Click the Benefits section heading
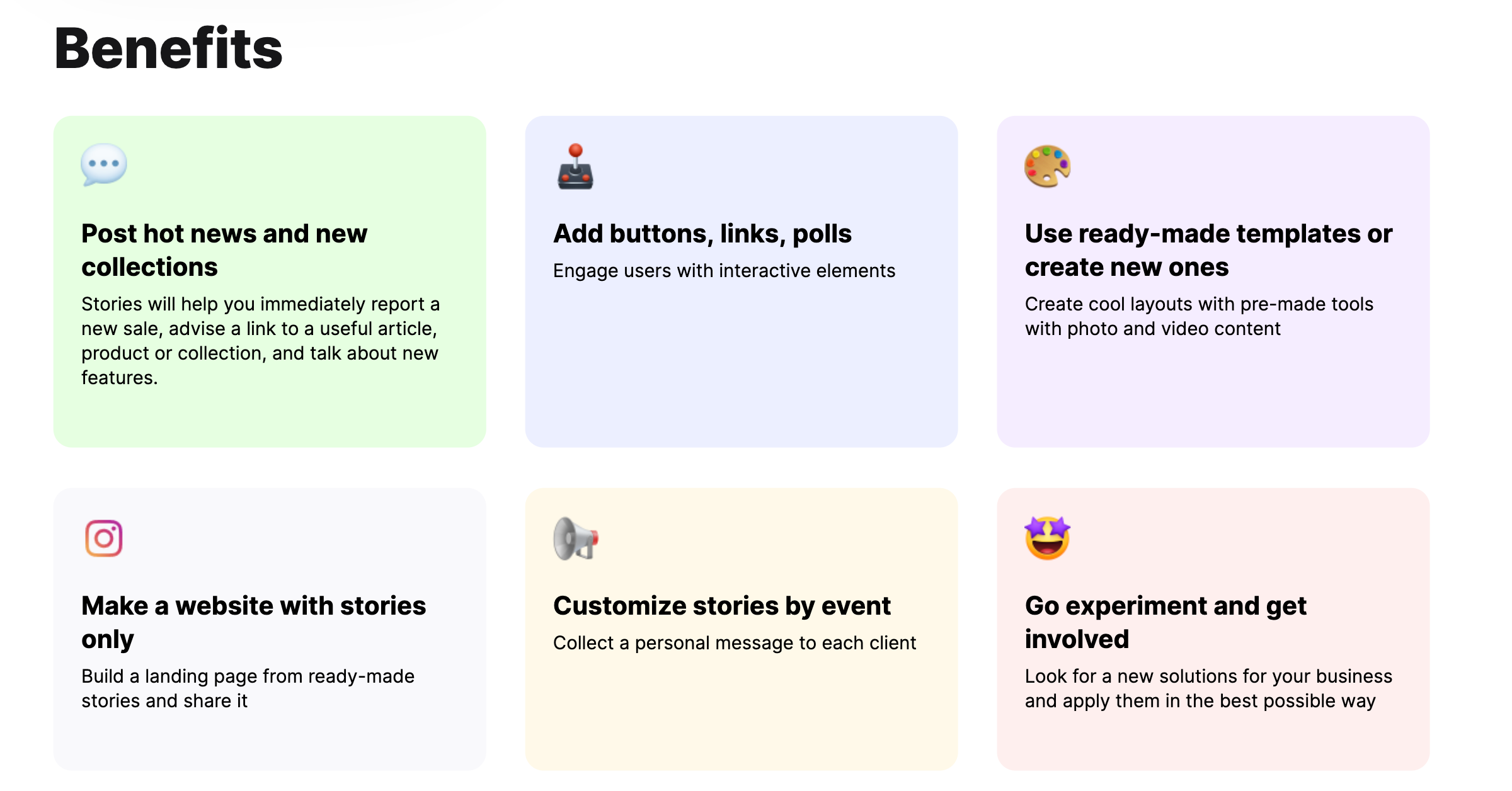The height and width of the screenshot is (791, 1512). pos(169,48)
